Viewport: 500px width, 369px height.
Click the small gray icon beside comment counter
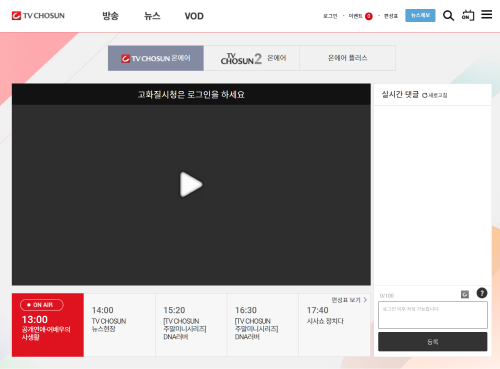coord(465,294)
